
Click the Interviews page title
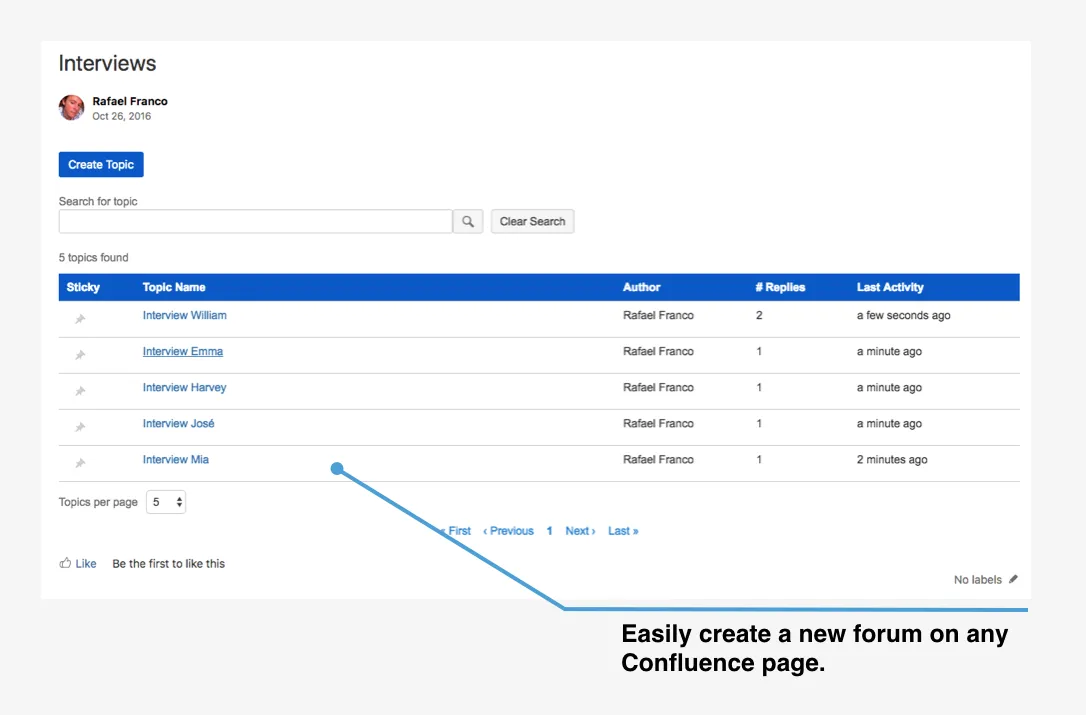(107, 63)
